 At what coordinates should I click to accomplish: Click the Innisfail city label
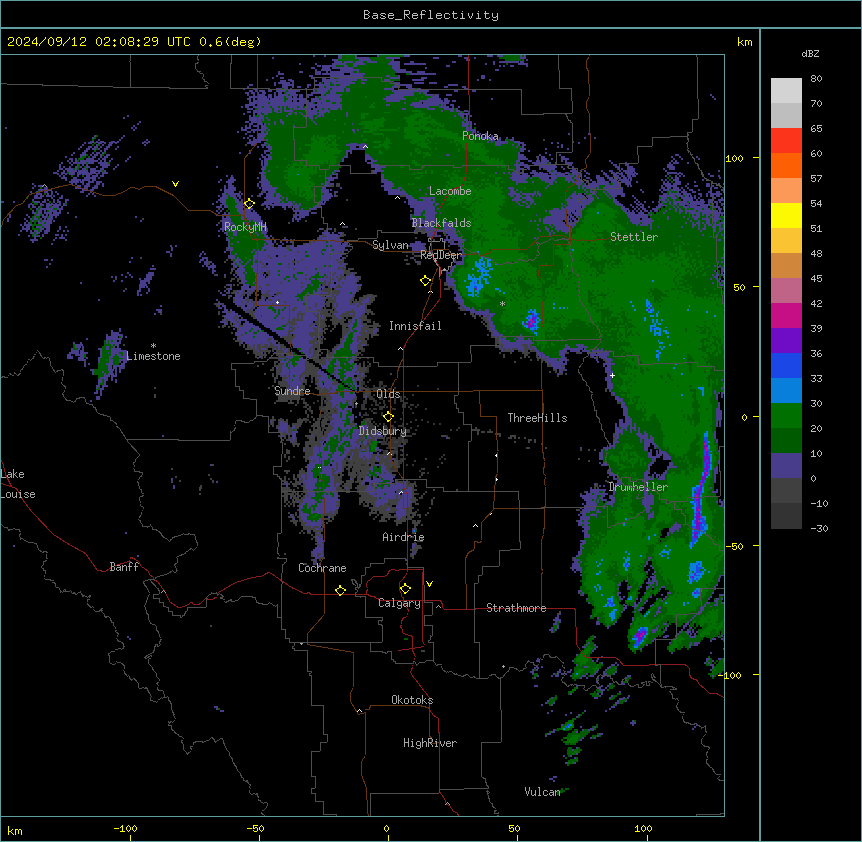coord(415,326)
